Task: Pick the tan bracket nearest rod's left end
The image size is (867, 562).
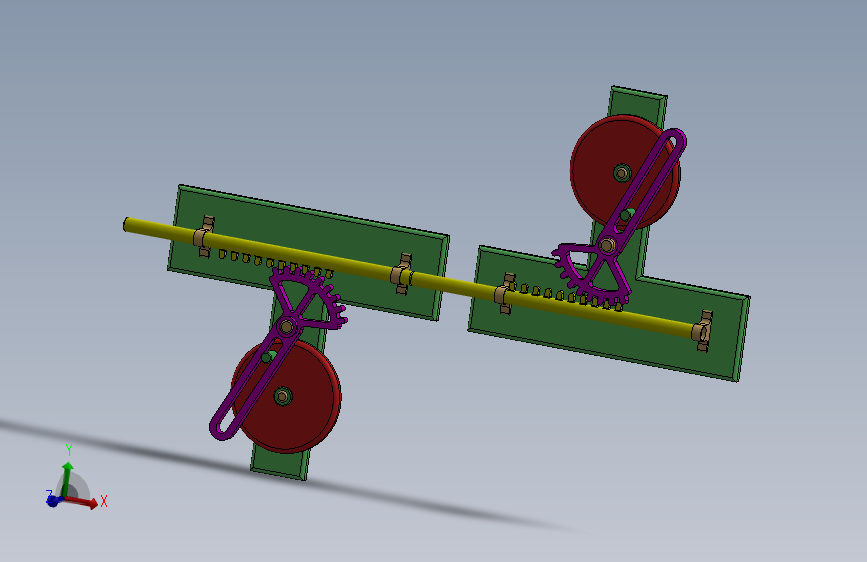Action: (203, 237)
